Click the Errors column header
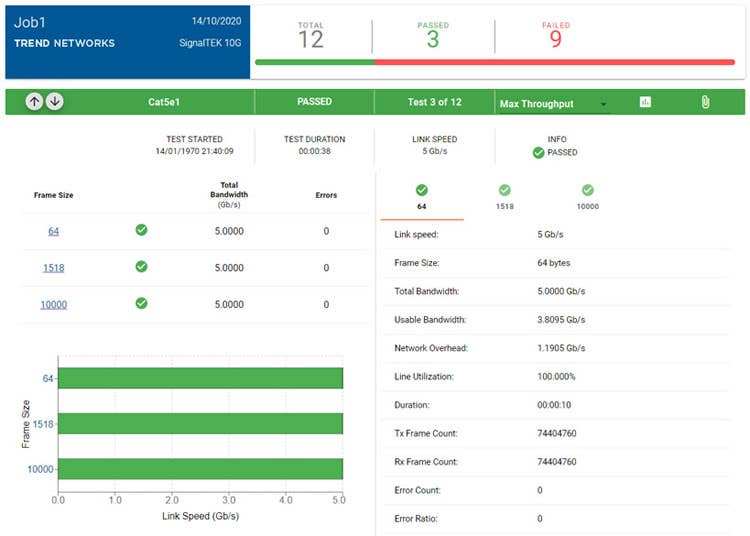 pos(326,195)
